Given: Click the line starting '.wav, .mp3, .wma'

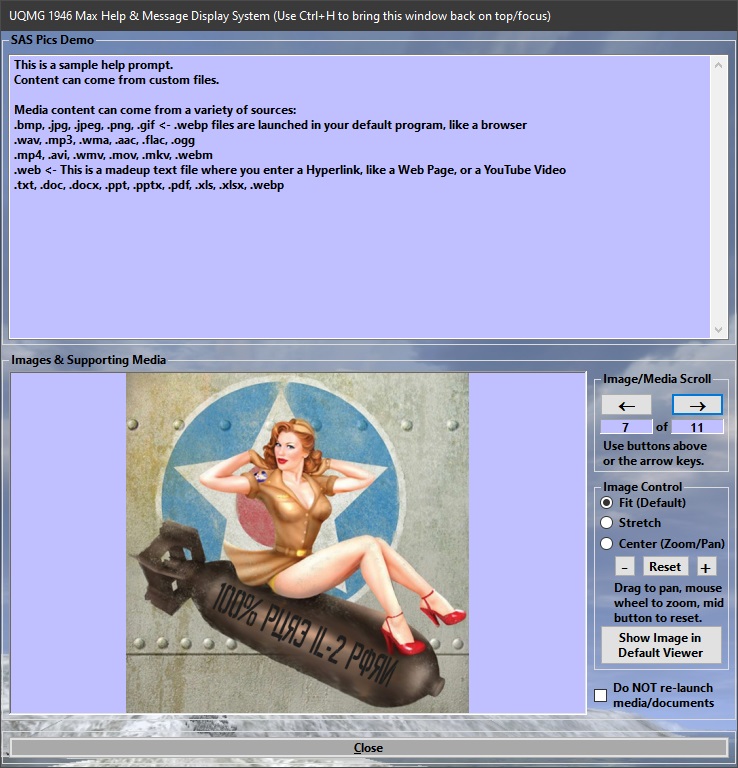Looking at the screenshot, I should click(x=104, y=140).
